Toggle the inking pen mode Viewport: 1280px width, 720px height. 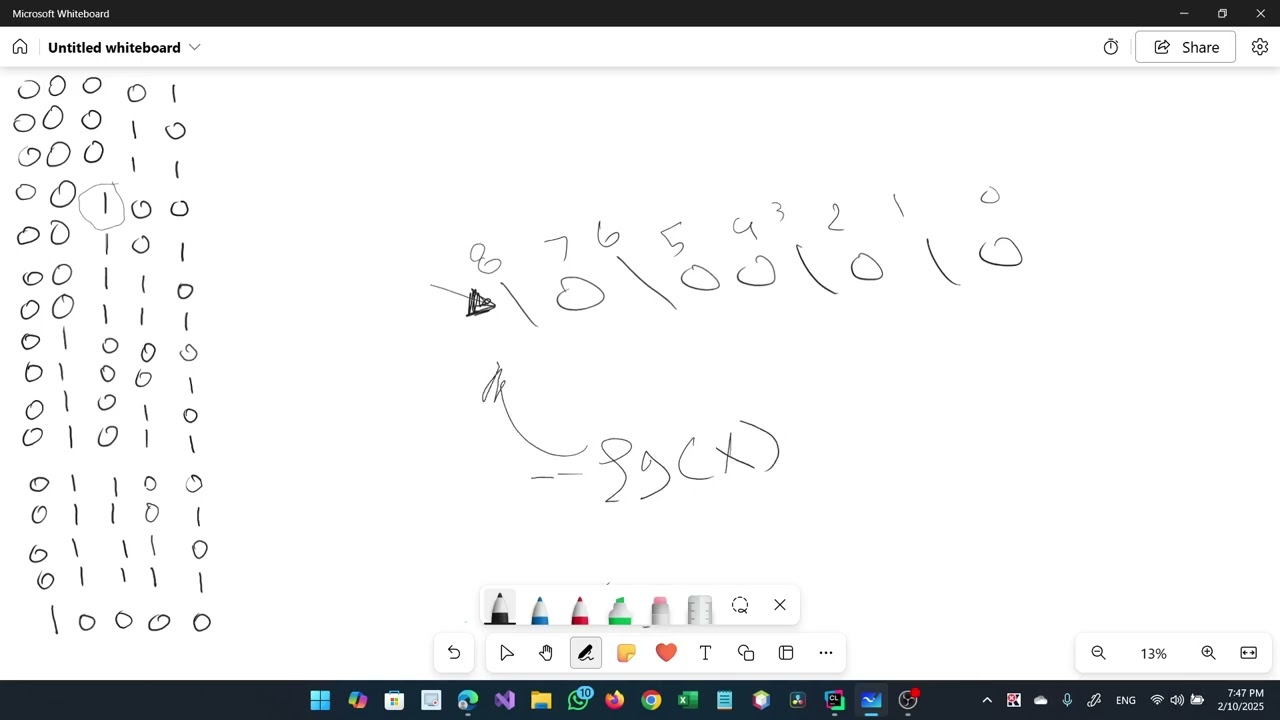[586, 653]
